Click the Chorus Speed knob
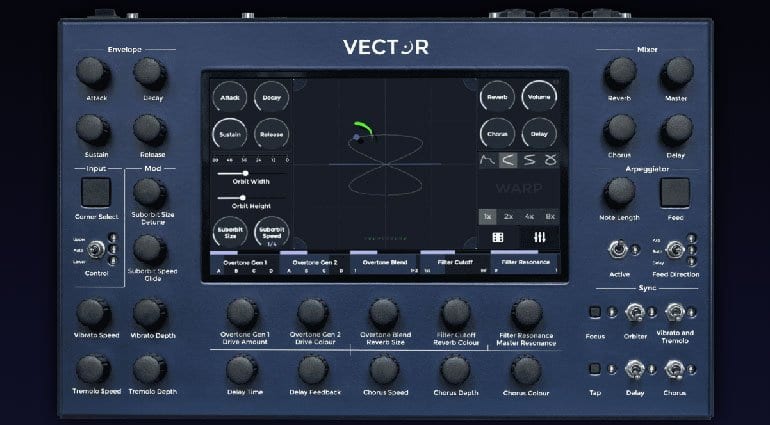 pos(385,370)
